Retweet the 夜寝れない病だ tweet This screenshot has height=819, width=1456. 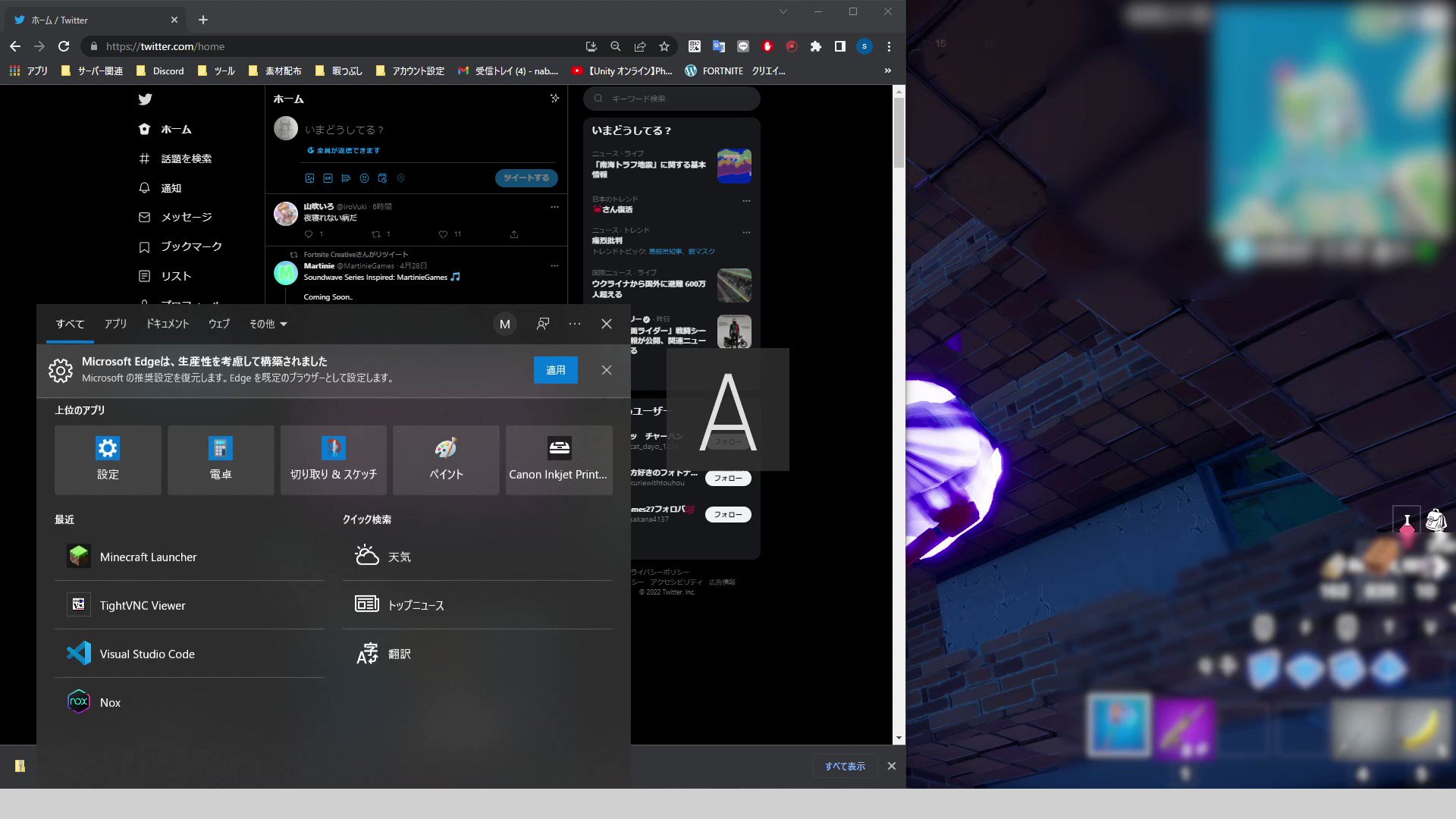(375, 234)
